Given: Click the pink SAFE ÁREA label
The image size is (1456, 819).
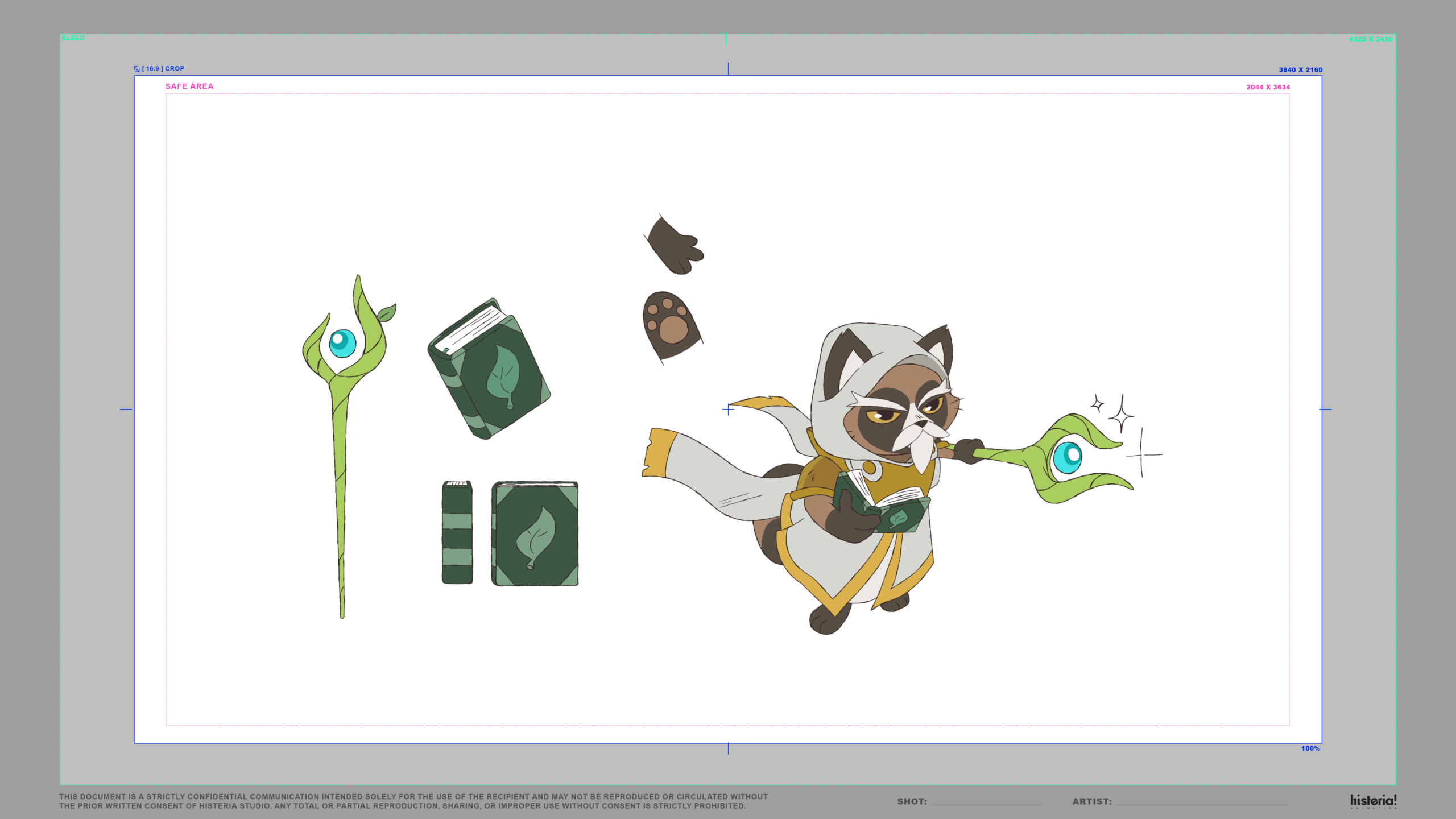Looking at the screenshot, I should pos(189,86).
